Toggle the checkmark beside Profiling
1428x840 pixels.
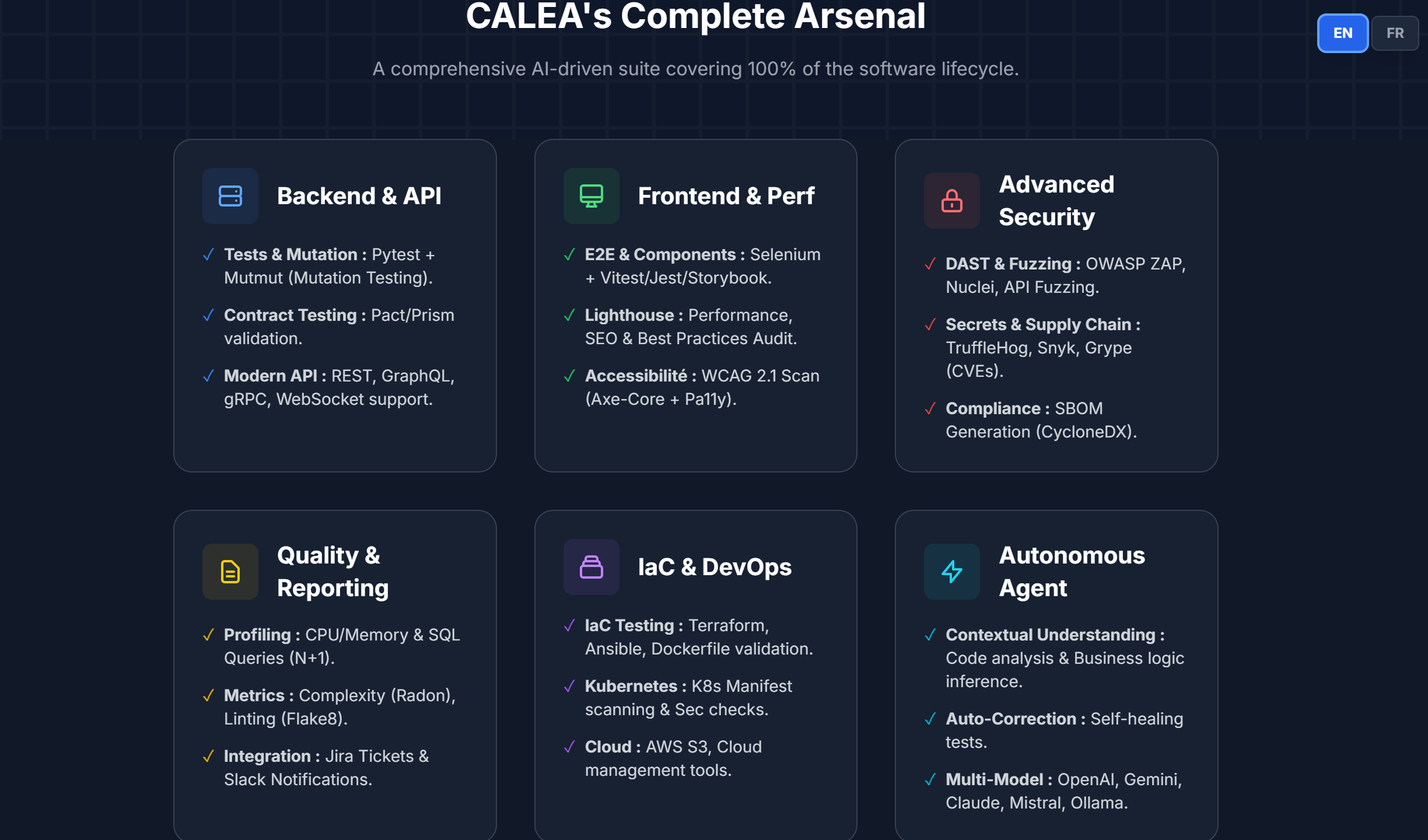tap(208, 635)
